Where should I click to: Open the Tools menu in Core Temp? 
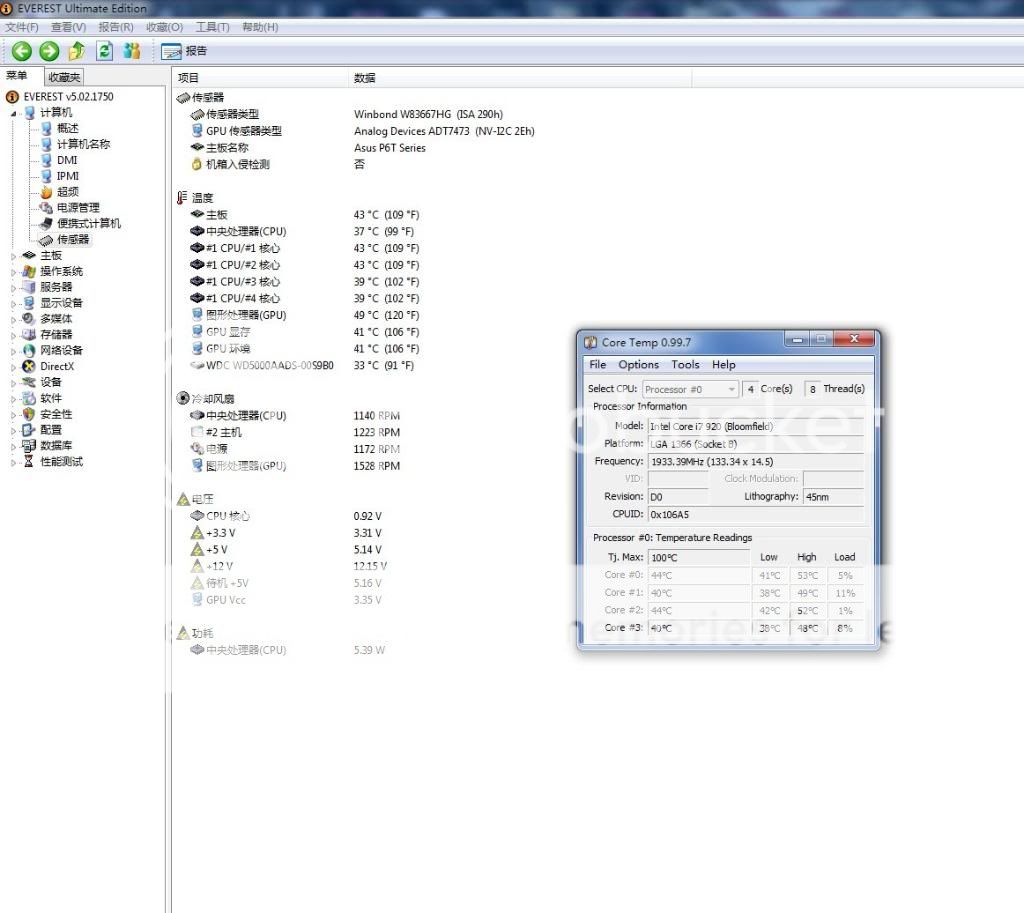[x=685, y=365]
